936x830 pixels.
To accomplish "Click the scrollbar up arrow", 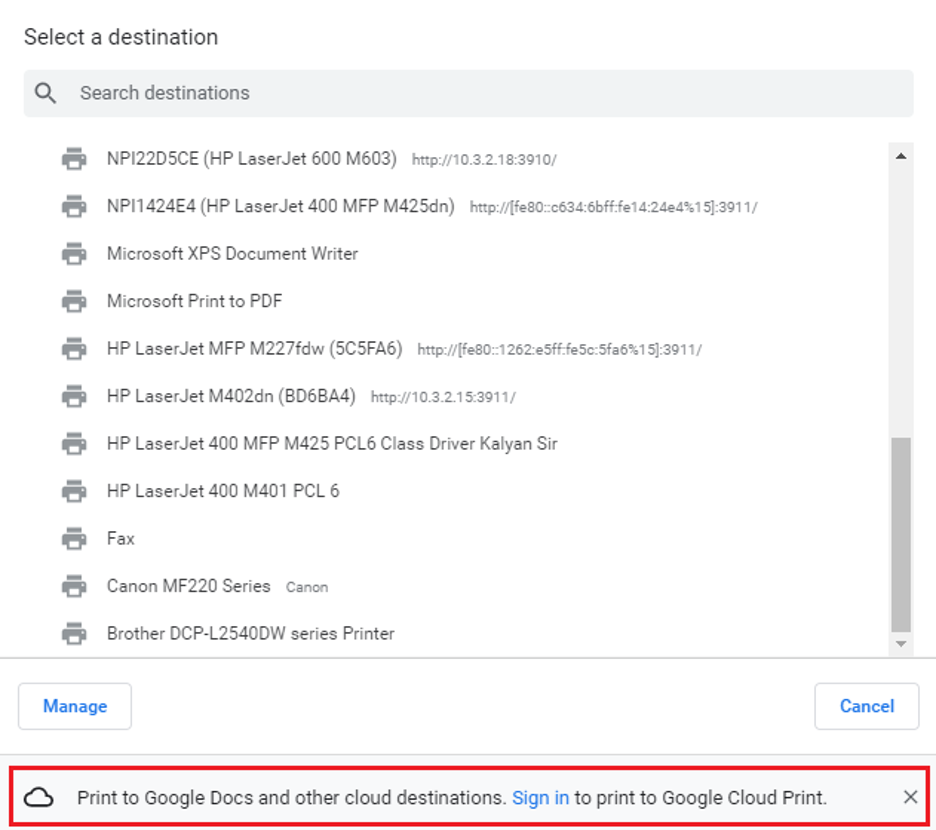I will click(x=900, y=156).
